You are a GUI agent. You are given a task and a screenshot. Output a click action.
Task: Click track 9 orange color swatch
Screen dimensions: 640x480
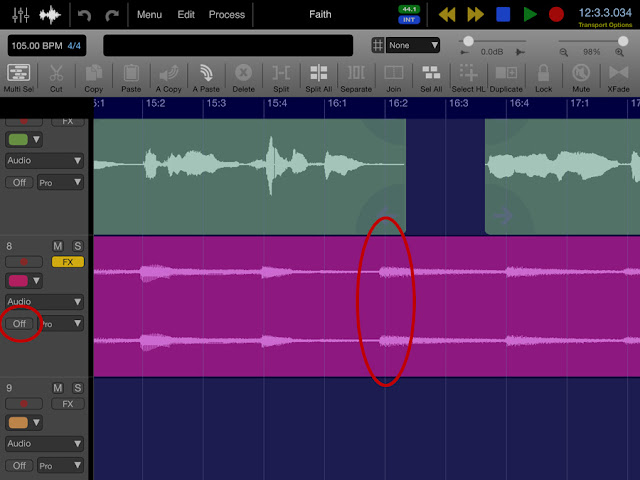[x=18, y=422]
